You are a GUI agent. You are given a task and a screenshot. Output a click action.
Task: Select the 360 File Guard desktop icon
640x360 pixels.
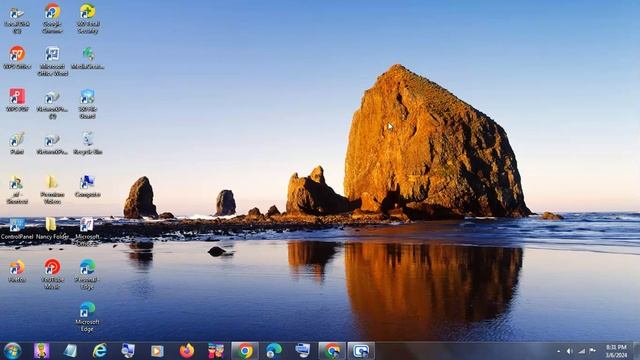click(88, 104)
